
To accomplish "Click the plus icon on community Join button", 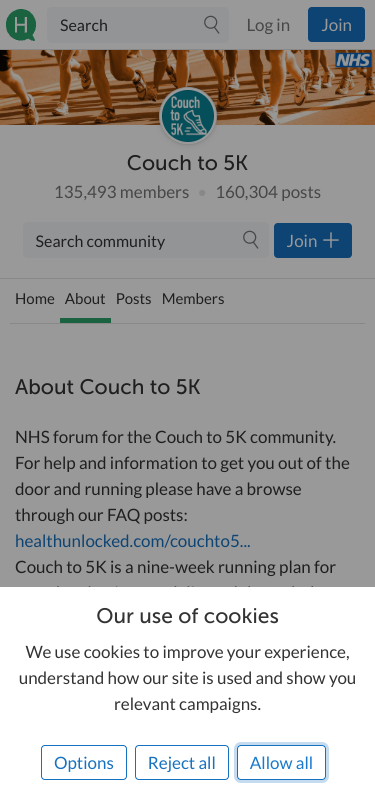I will [331, 240].
